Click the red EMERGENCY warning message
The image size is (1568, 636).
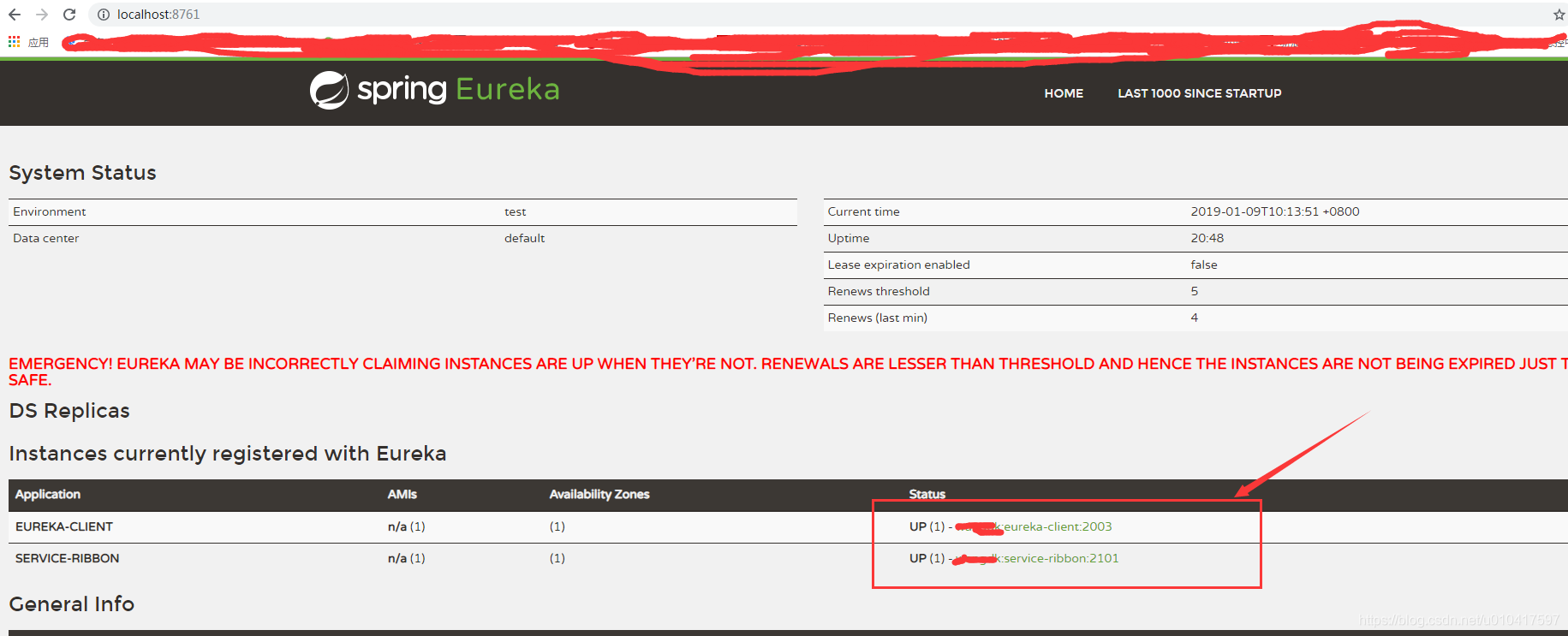tap(788, 371)
